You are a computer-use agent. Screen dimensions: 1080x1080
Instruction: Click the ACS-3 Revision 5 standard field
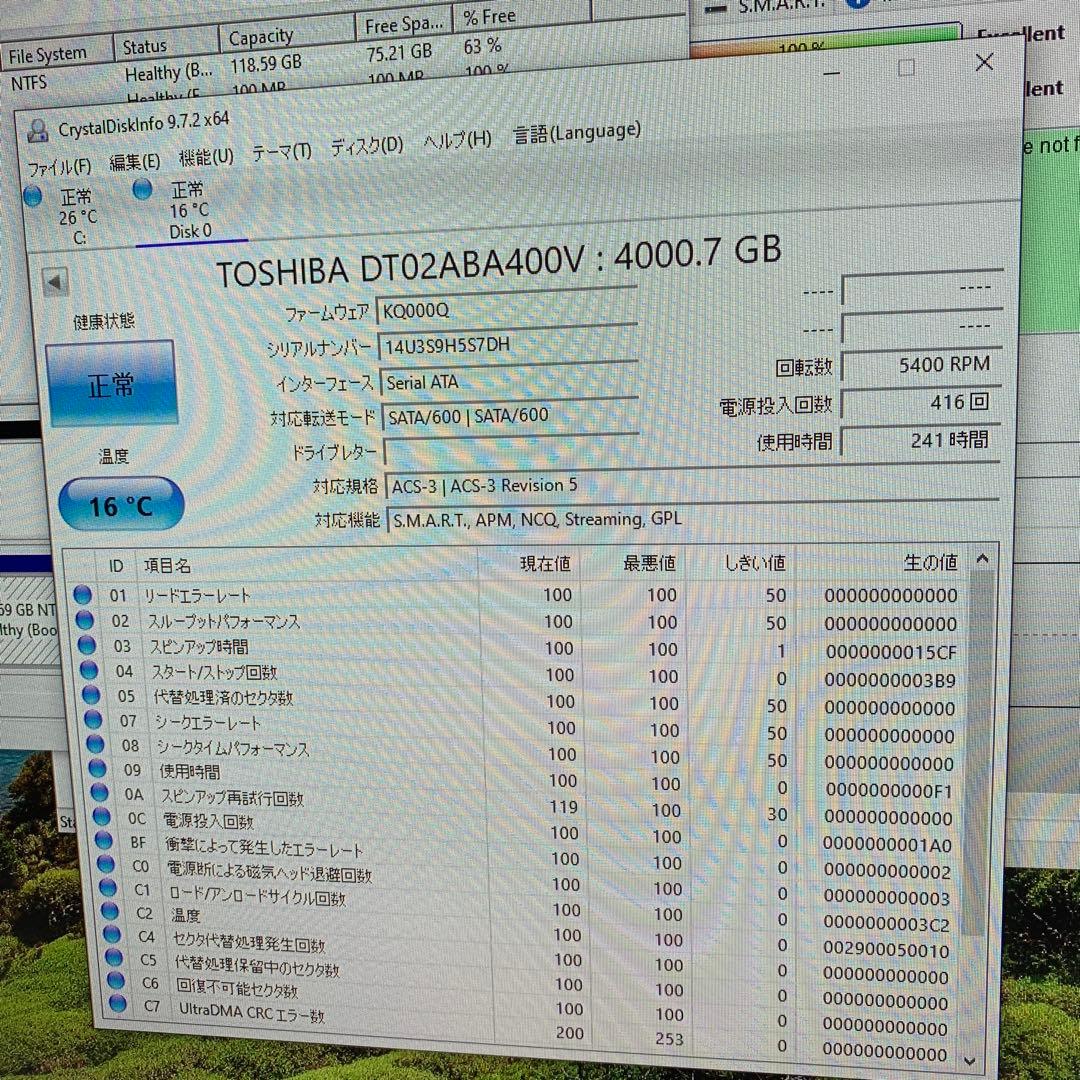coord(692,484)
